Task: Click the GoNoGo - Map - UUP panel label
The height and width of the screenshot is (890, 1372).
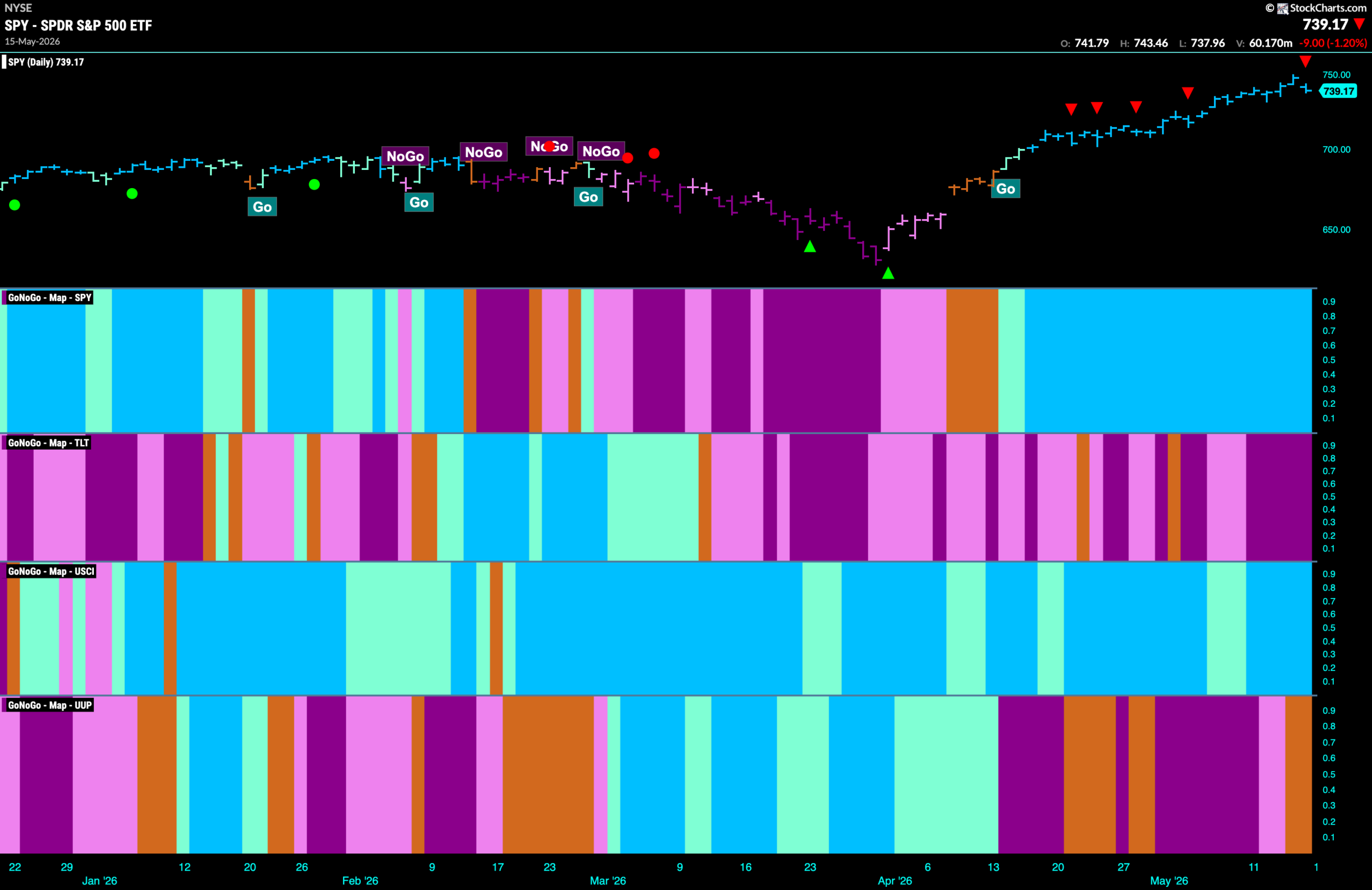Action: tap(50, 705)
